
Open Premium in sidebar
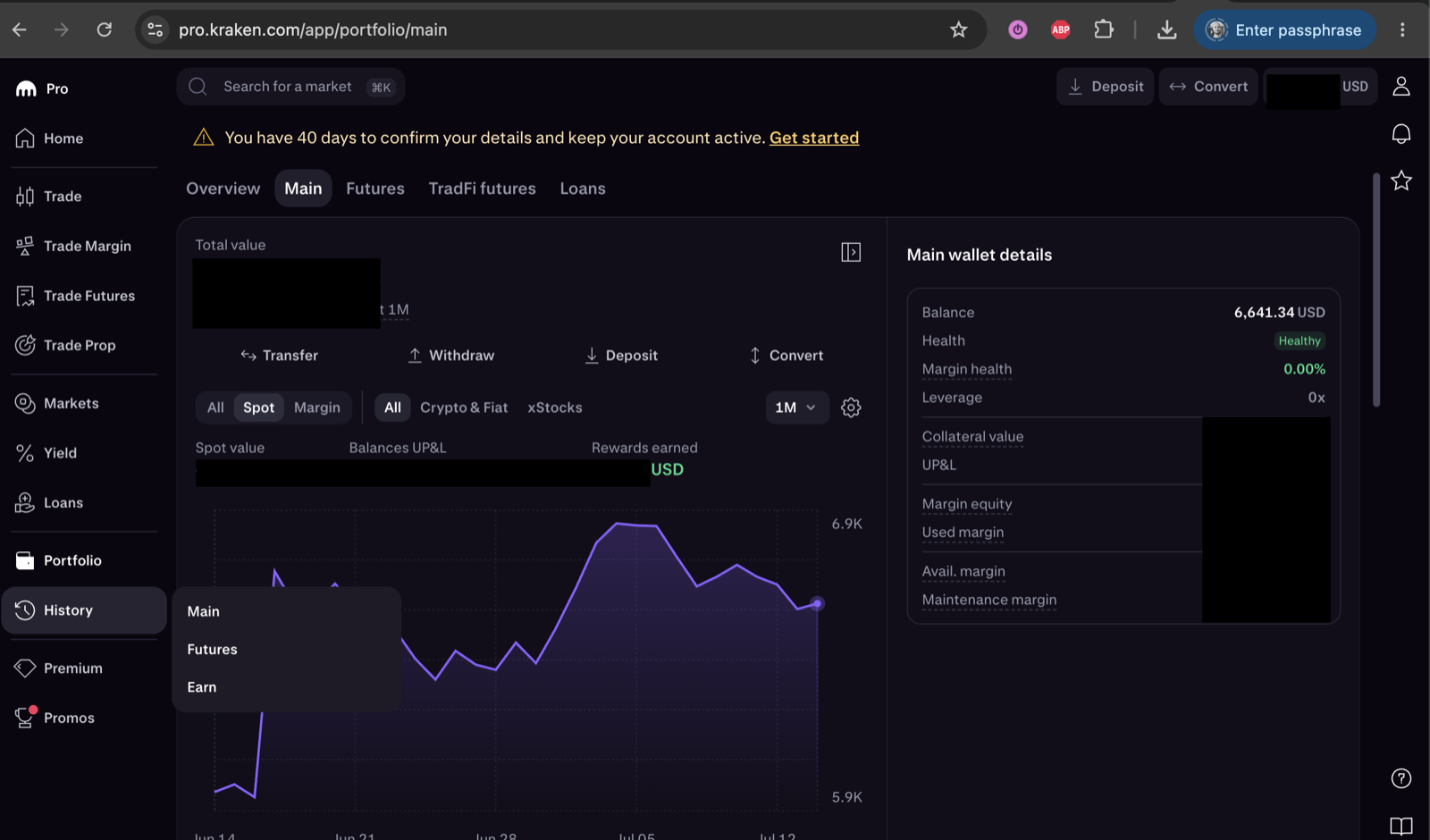point(59,668)
